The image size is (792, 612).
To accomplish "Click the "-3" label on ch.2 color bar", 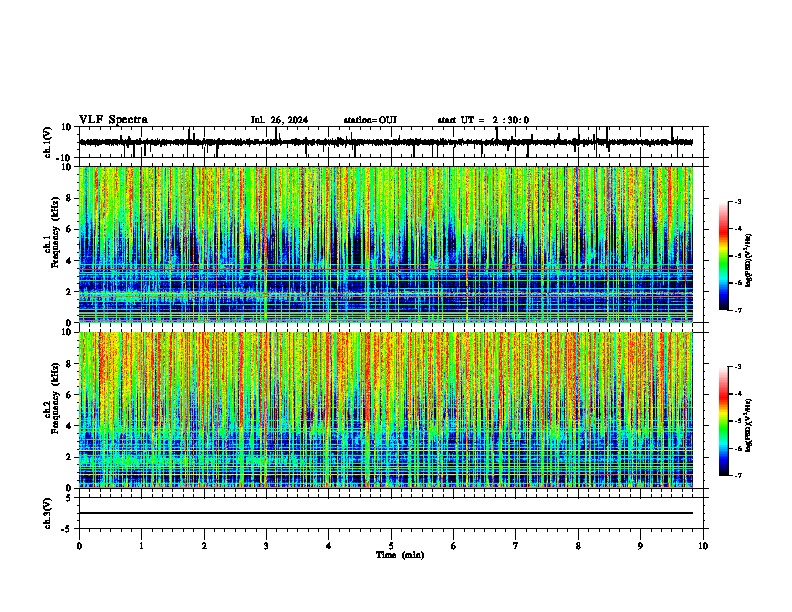I will point(738,367).
